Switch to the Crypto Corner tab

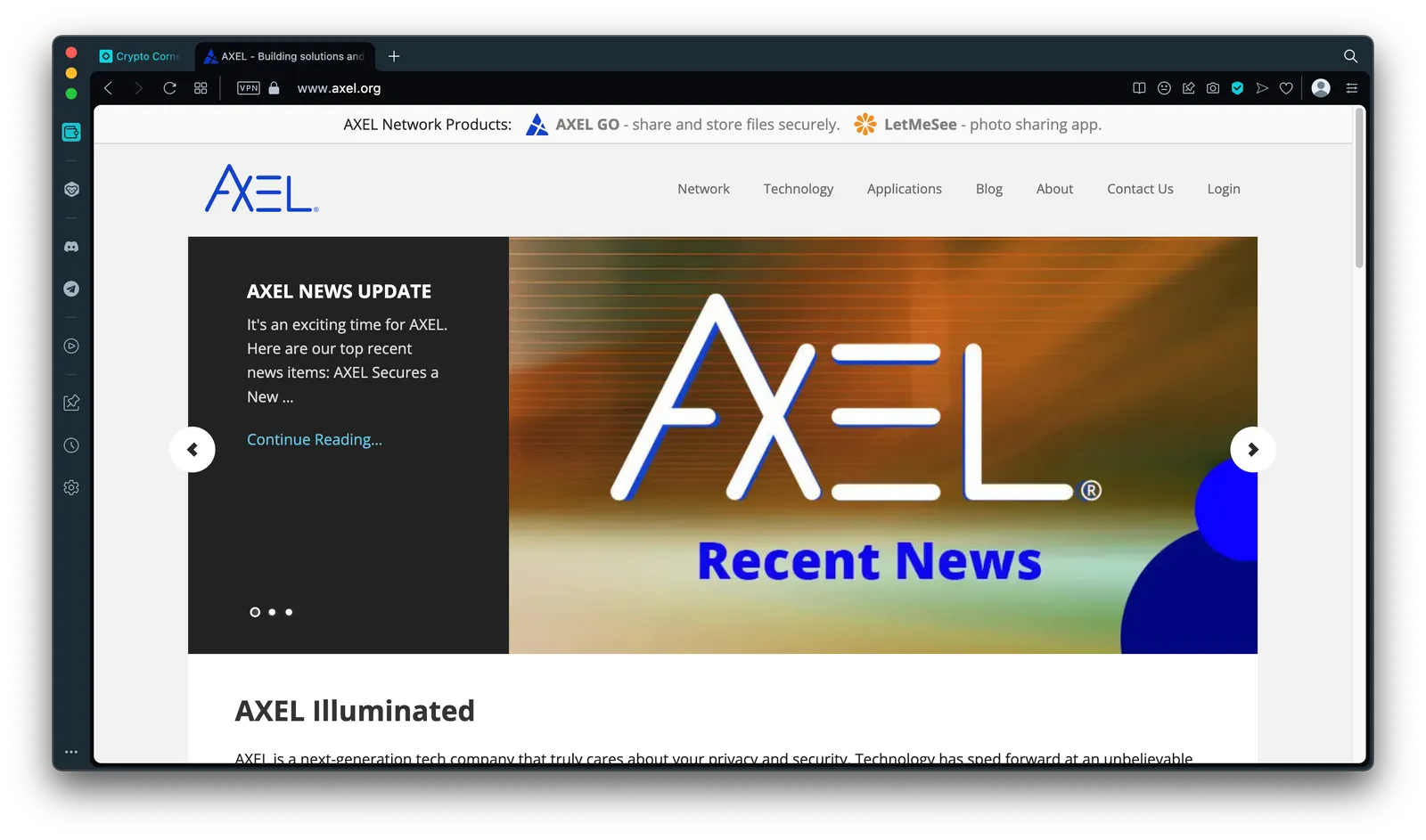coord(141,56)
